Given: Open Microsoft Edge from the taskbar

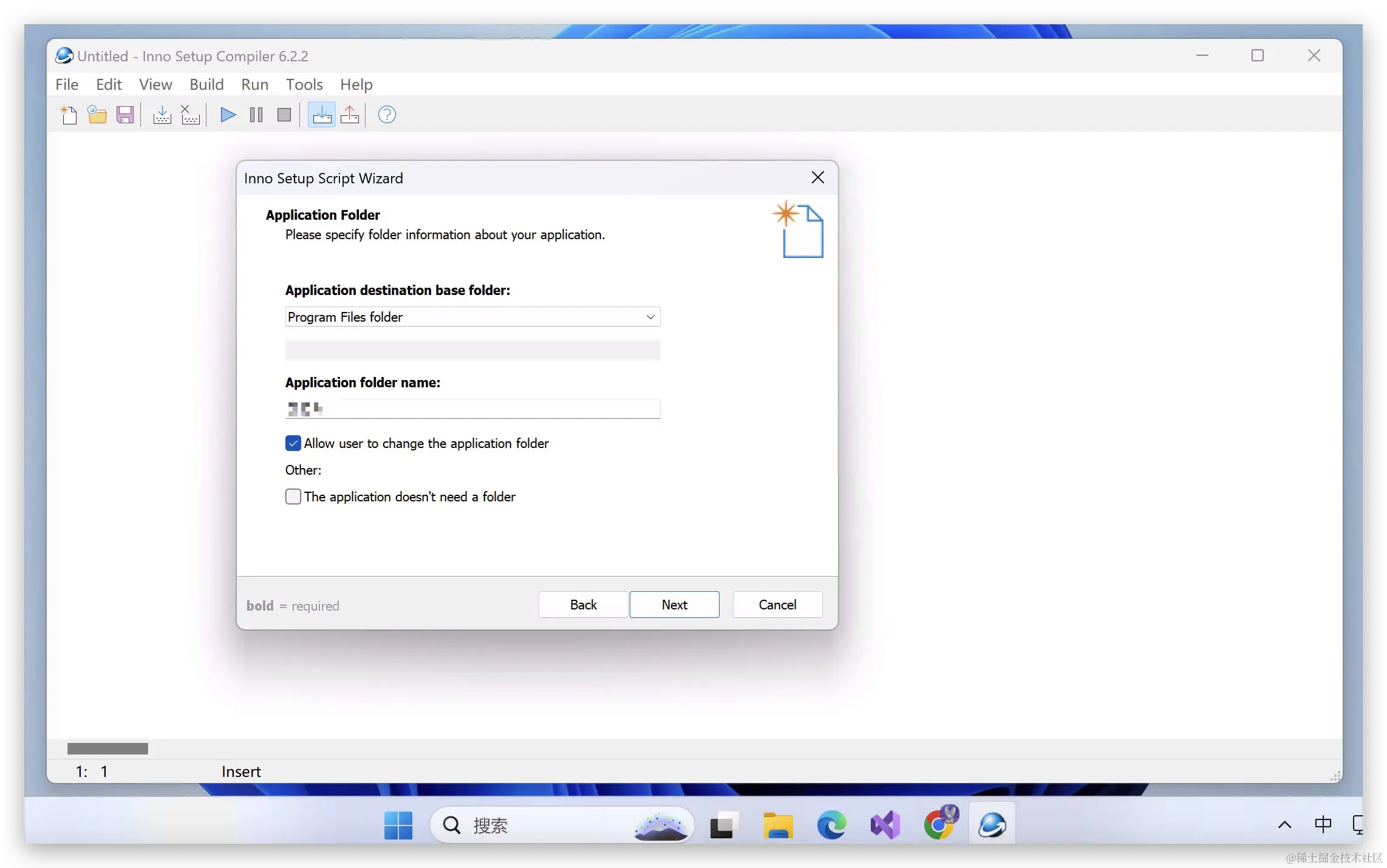Looking at the screenshot, I should pos(831,826).
